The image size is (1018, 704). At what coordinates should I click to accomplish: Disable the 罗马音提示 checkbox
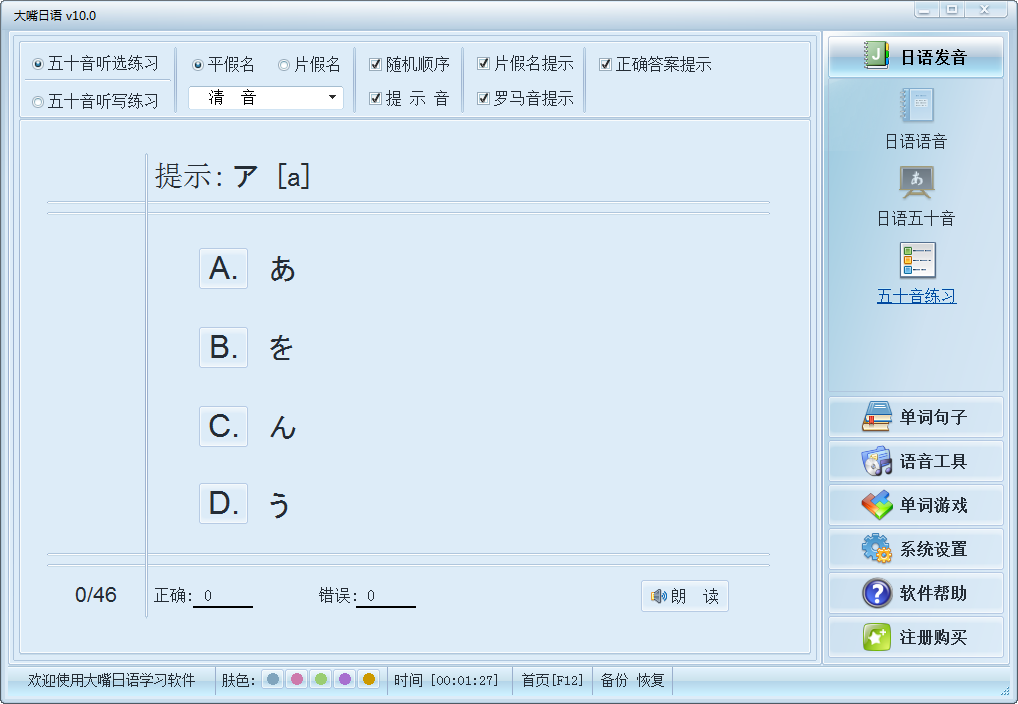(x=483, y=99)
